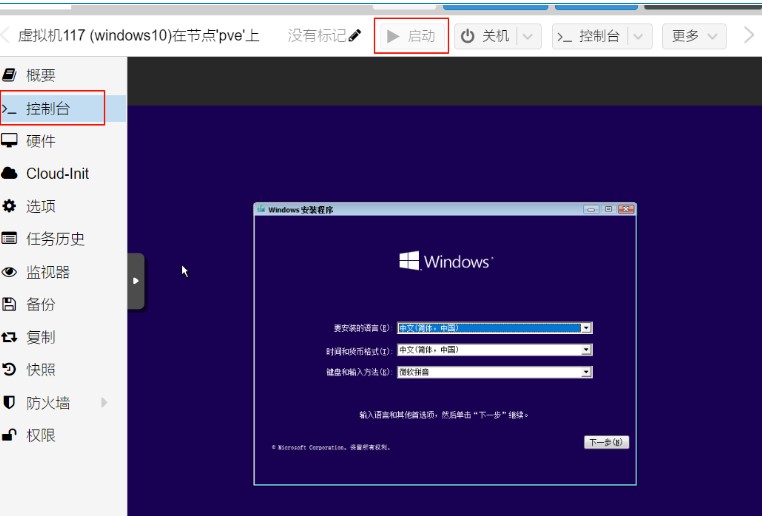Open 概要 summary in the sidebar

tap(40, 75)
